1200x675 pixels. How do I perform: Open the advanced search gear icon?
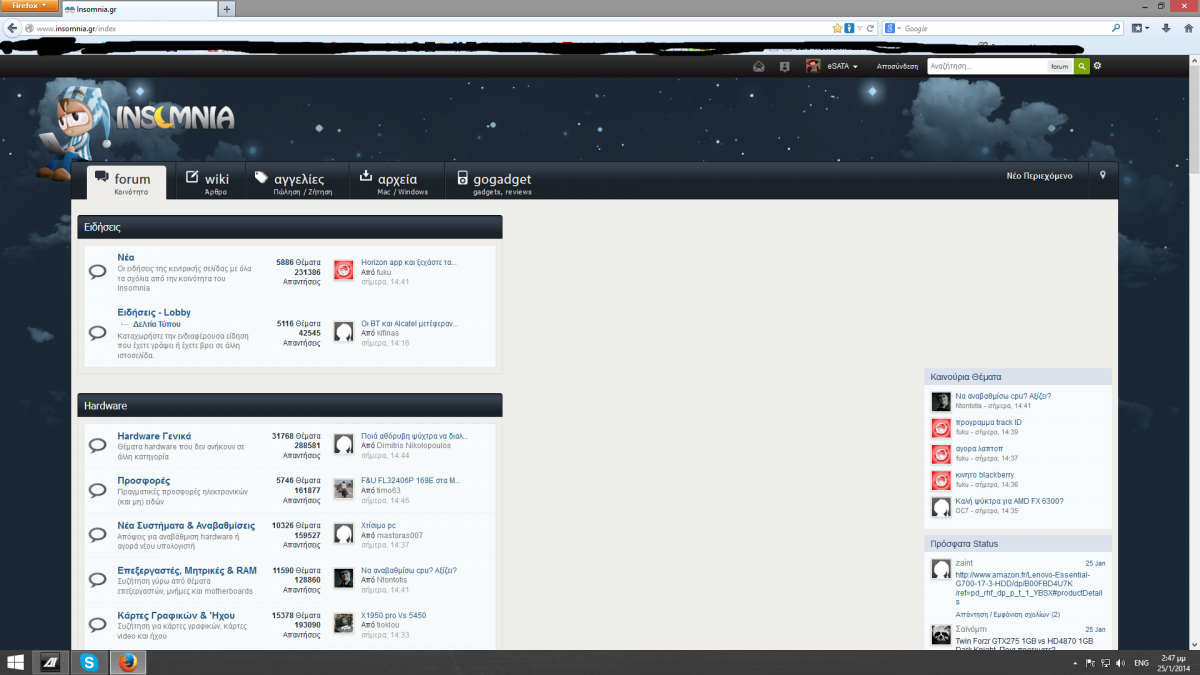point(1097,66)
